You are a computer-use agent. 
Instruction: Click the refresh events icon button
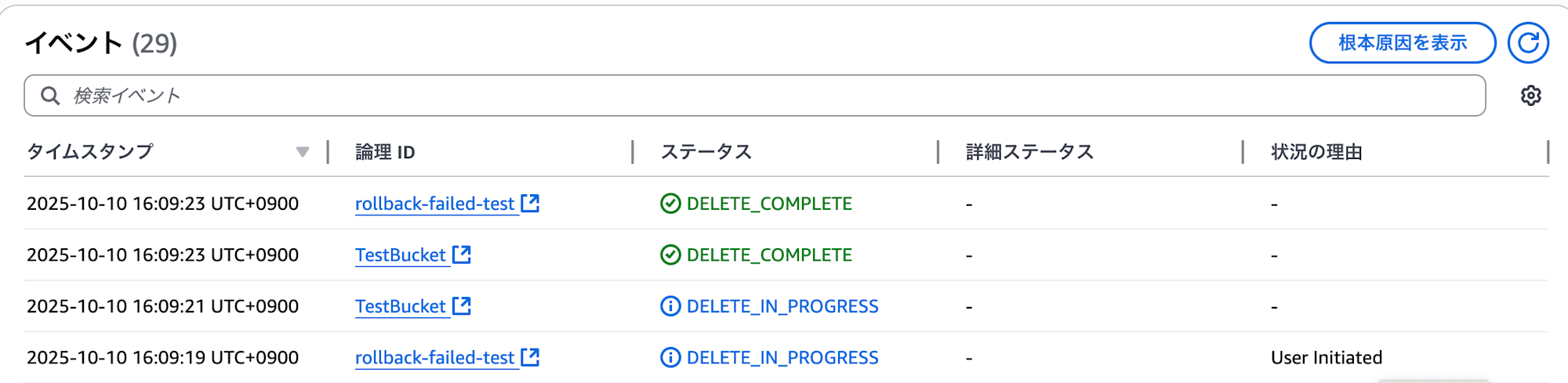coord(1528,43)
